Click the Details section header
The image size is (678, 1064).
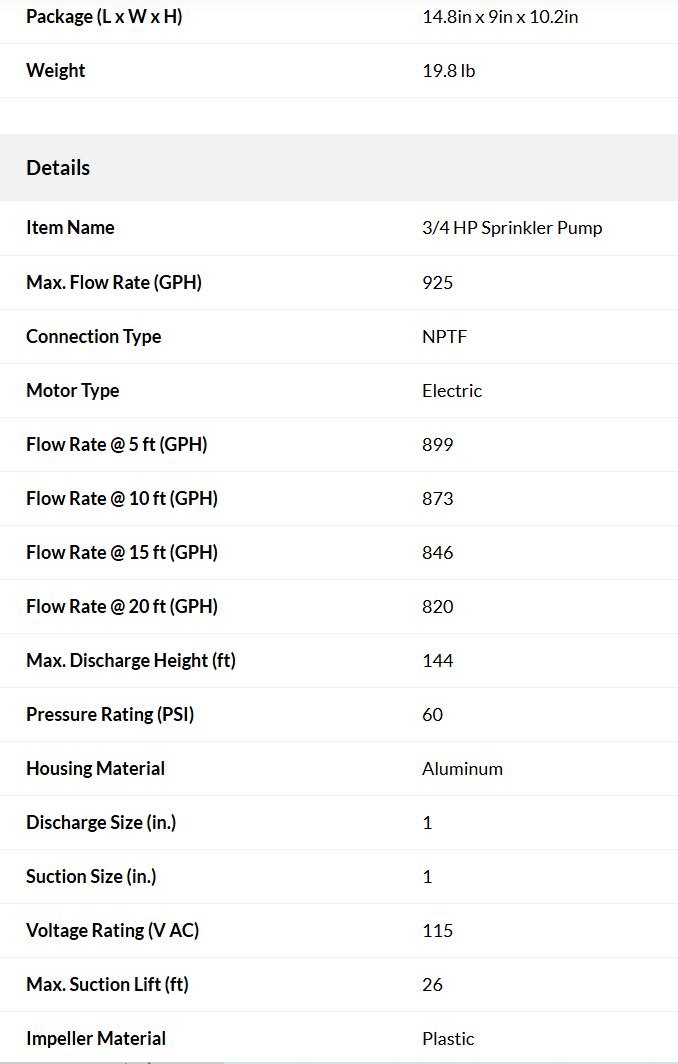tap(58, 168)
